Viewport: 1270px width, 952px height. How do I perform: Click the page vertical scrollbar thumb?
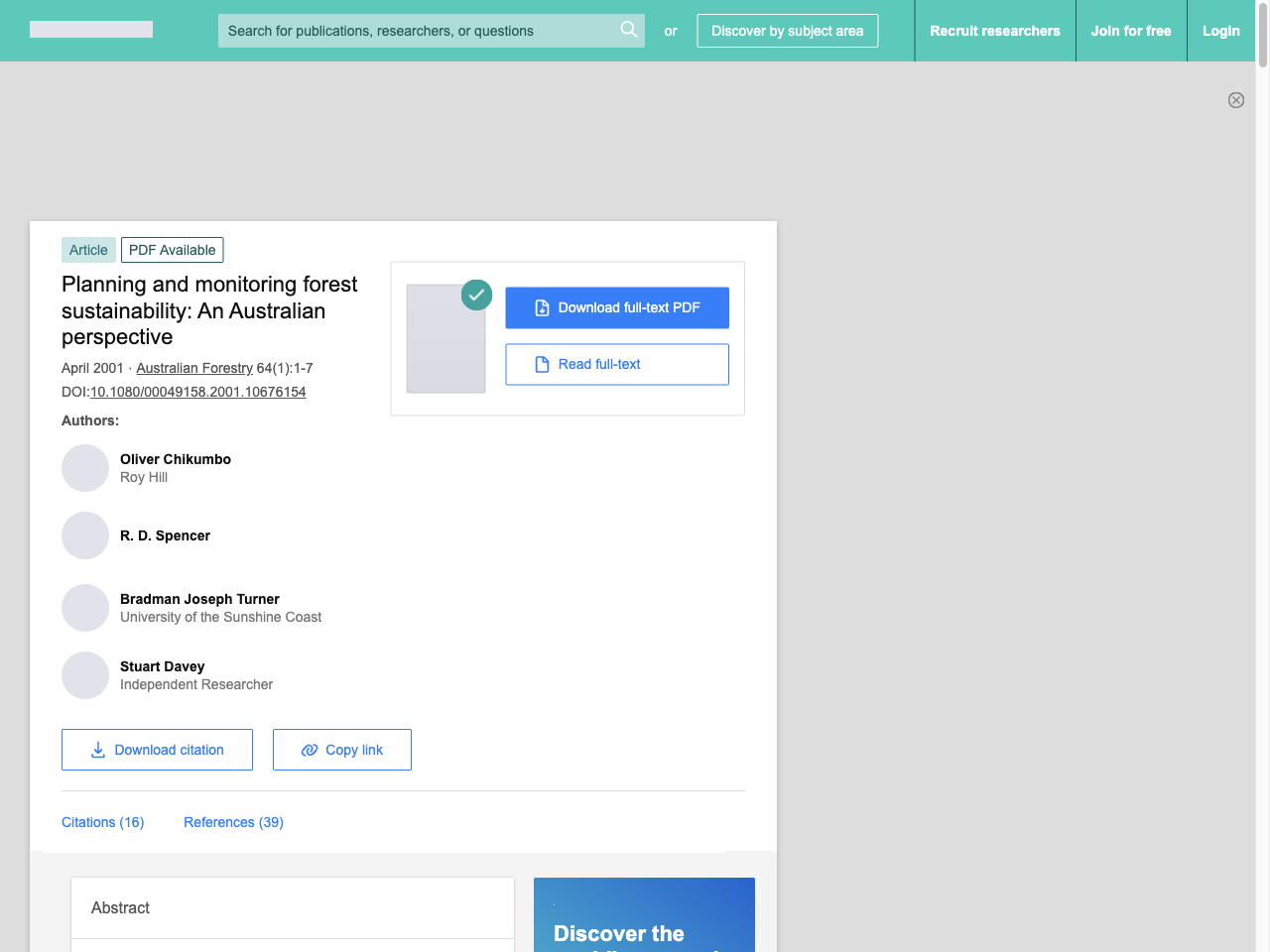coord(1263,34)
